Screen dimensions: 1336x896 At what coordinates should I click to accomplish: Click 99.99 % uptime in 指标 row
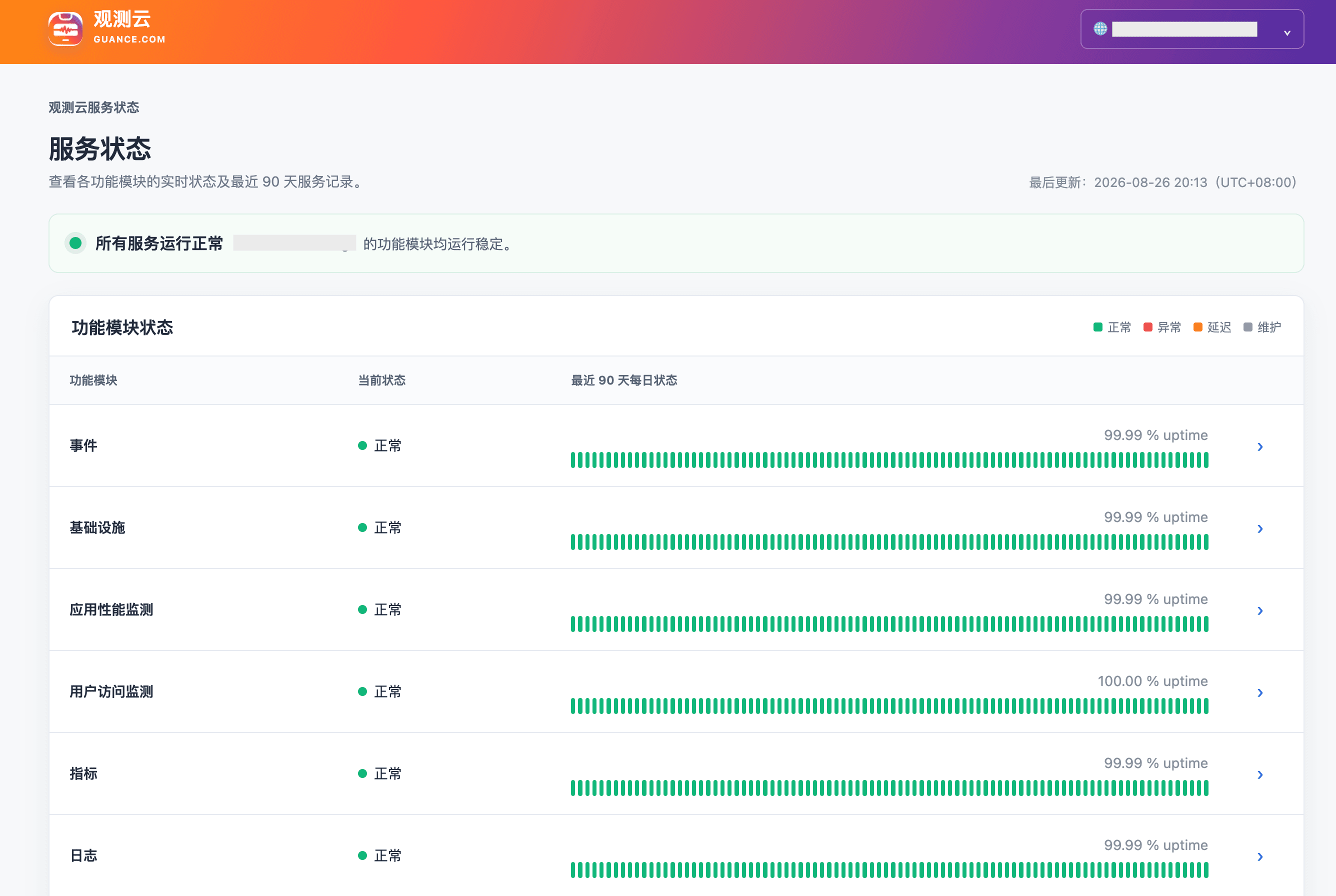1155,763
